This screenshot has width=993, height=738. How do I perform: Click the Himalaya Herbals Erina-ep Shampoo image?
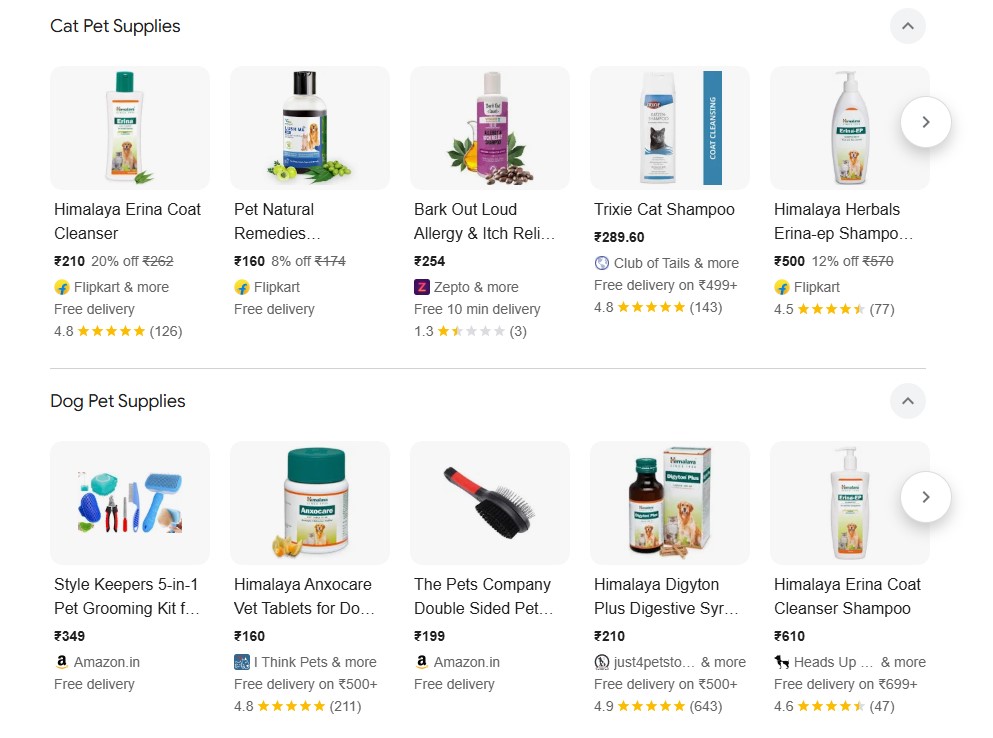tap(849, 127)
